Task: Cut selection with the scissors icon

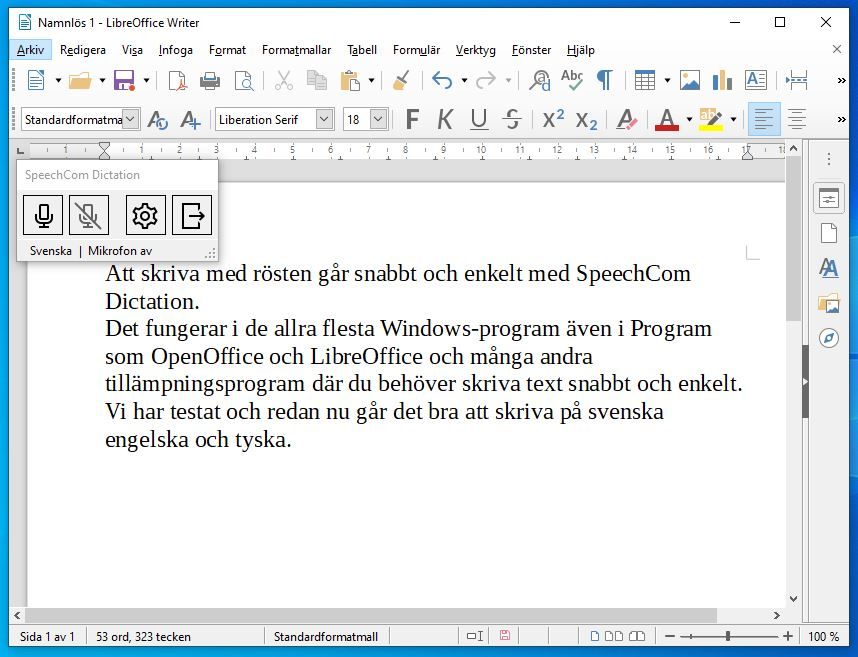Action: tap(283, 81)
